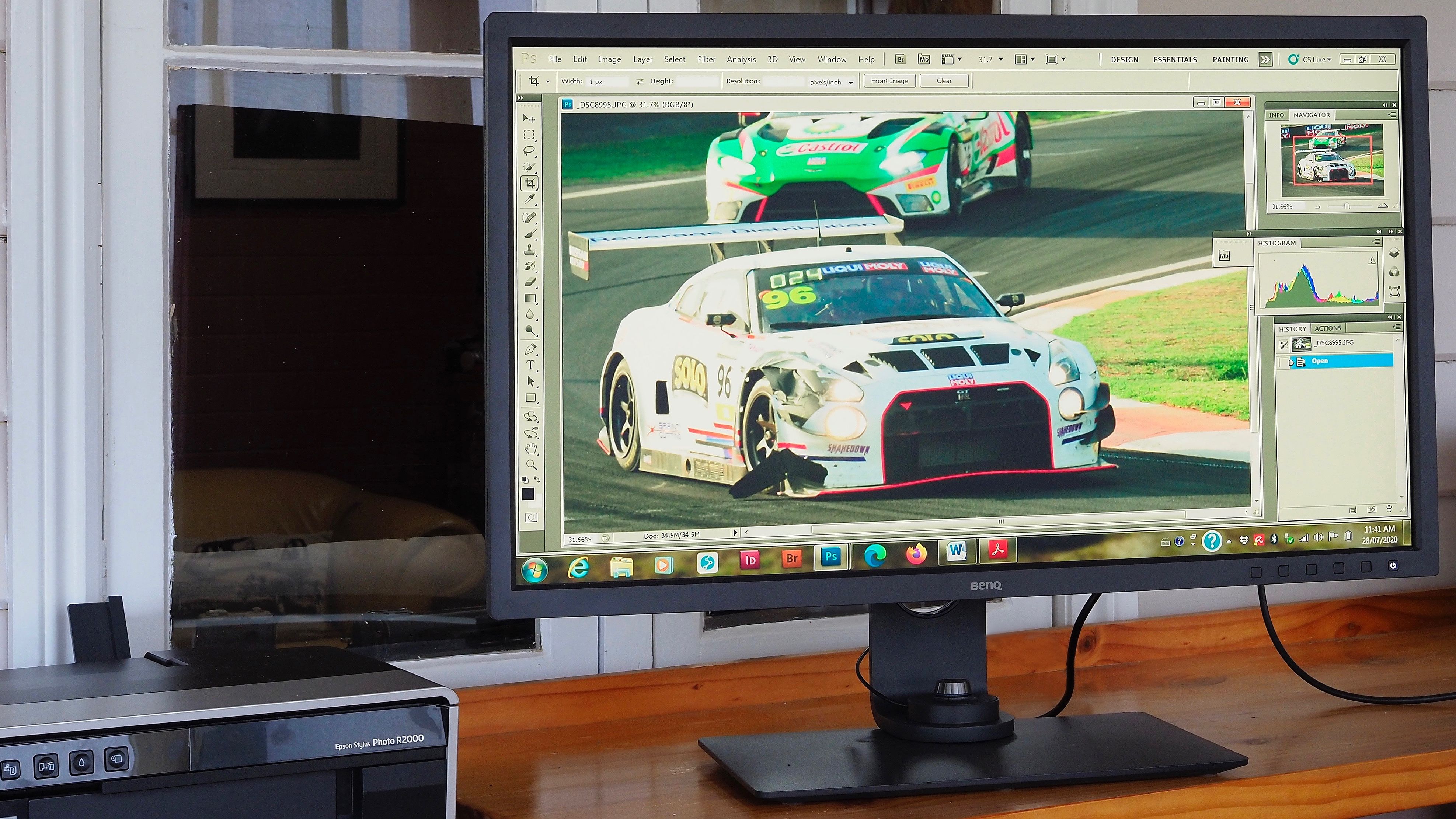Select the Zoom tool

point(531,465)
